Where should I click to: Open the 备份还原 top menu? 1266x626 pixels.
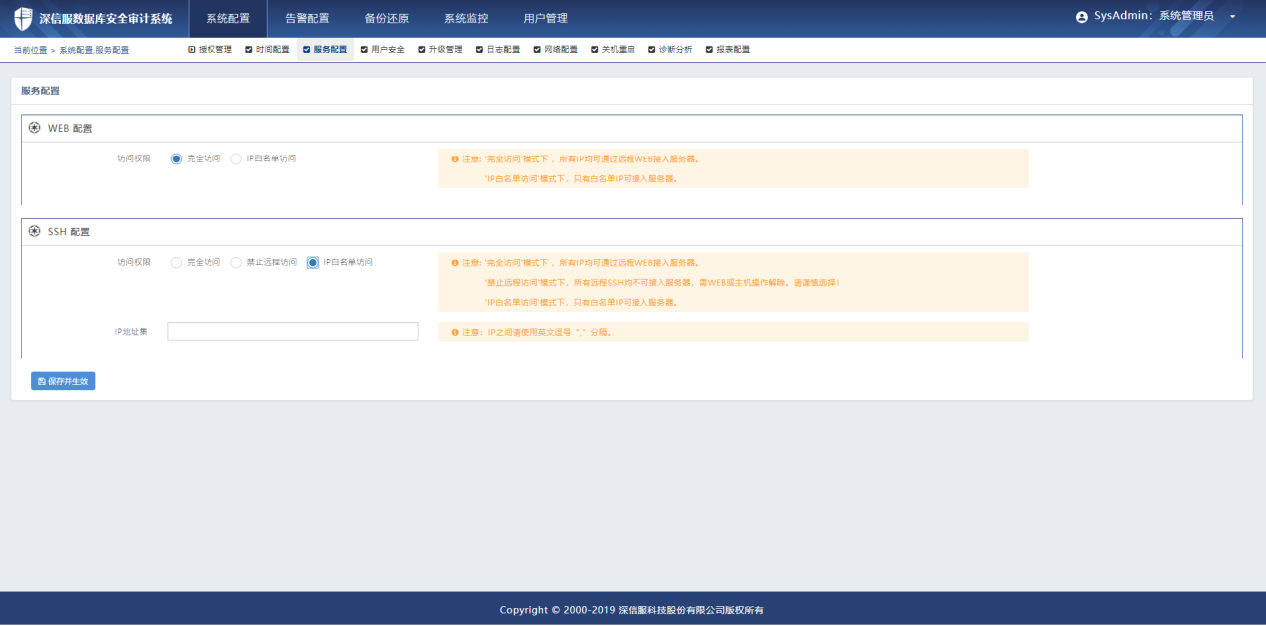pyautogui.click(x=386, y=18)
